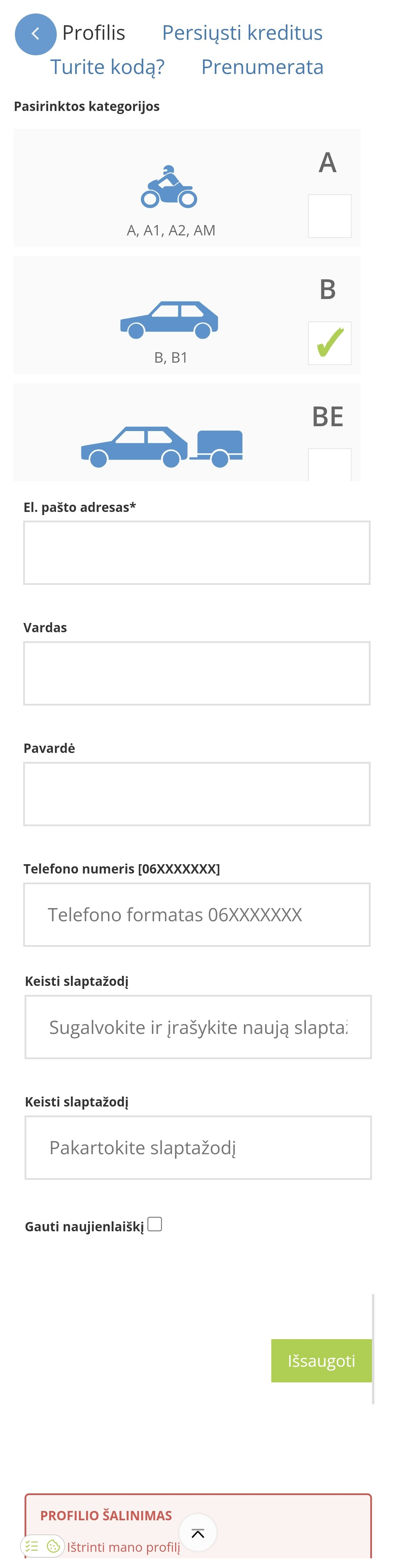Toggle Gauti naujienlaiškį checkbox
The height and width of the screenshot is (1568, 418).
click(155, 1223)
